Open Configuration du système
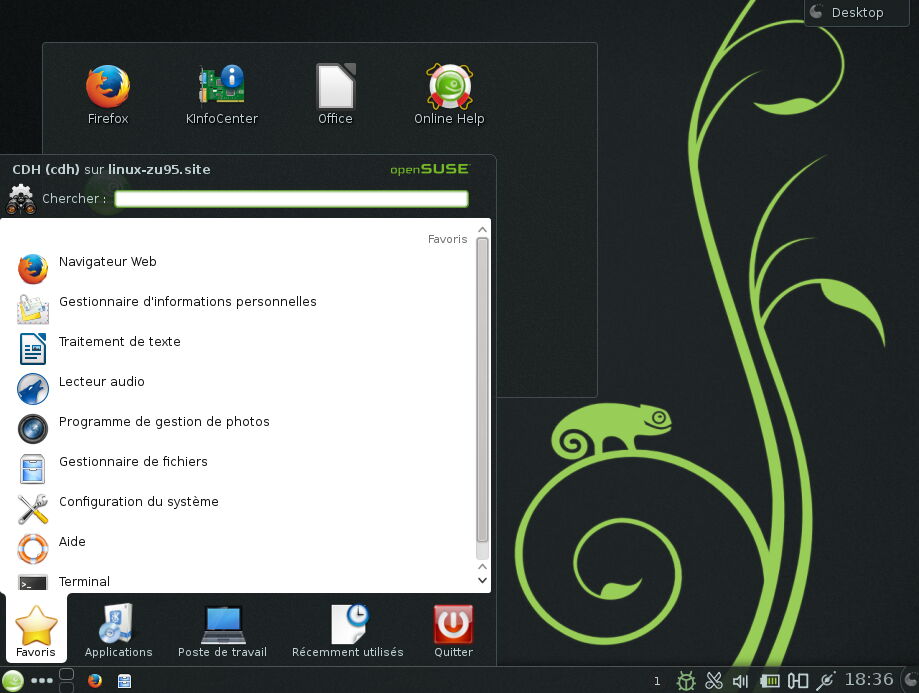Image resolution: width=919 pixels, height=693 pixels. point(139,501)
